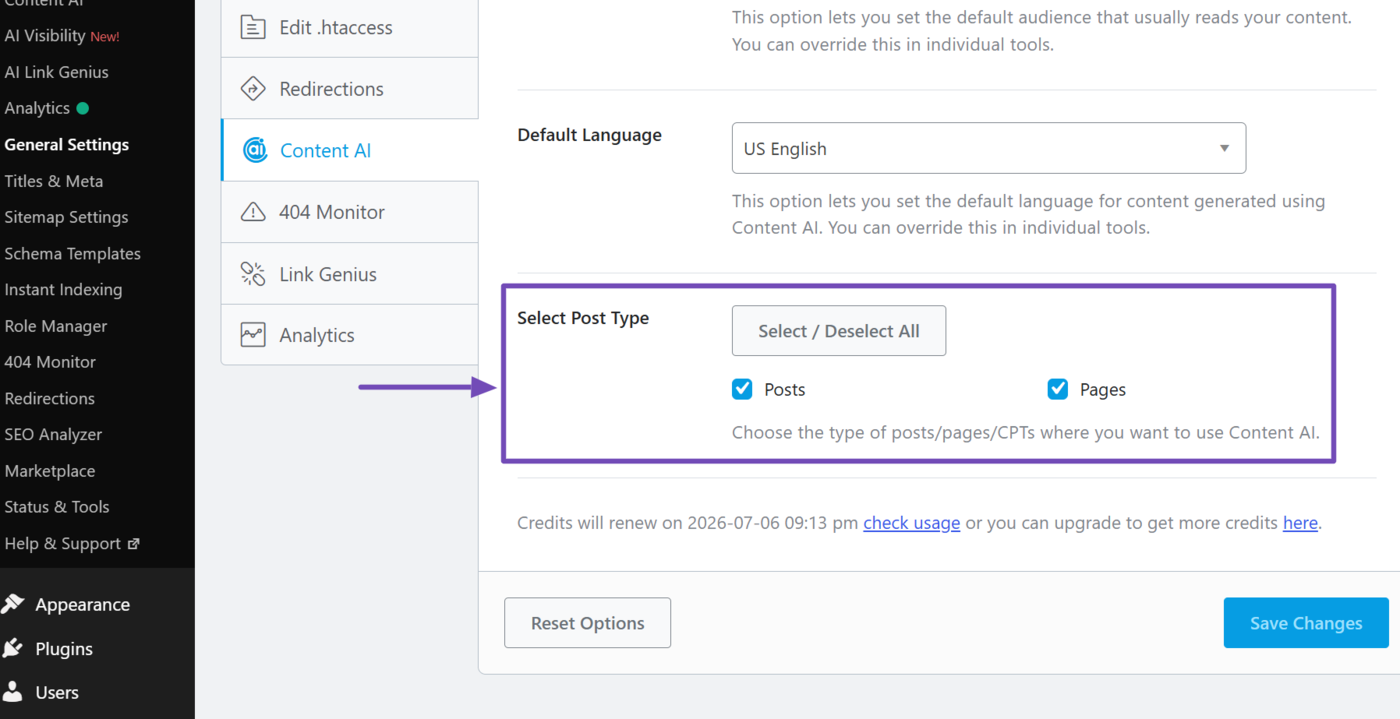Click the Save Changes button
The image size is (1400, 719).
(x=1306, y=623)
